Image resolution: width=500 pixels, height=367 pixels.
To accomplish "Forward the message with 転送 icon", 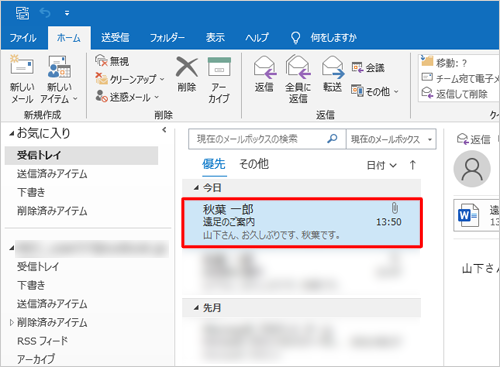I will [333, 74].
